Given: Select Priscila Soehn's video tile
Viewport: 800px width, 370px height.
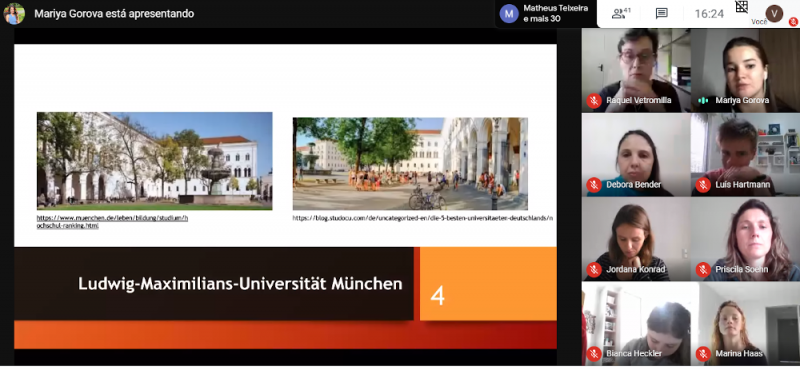Looking at the screenshot, I should [x=745, y=239].
